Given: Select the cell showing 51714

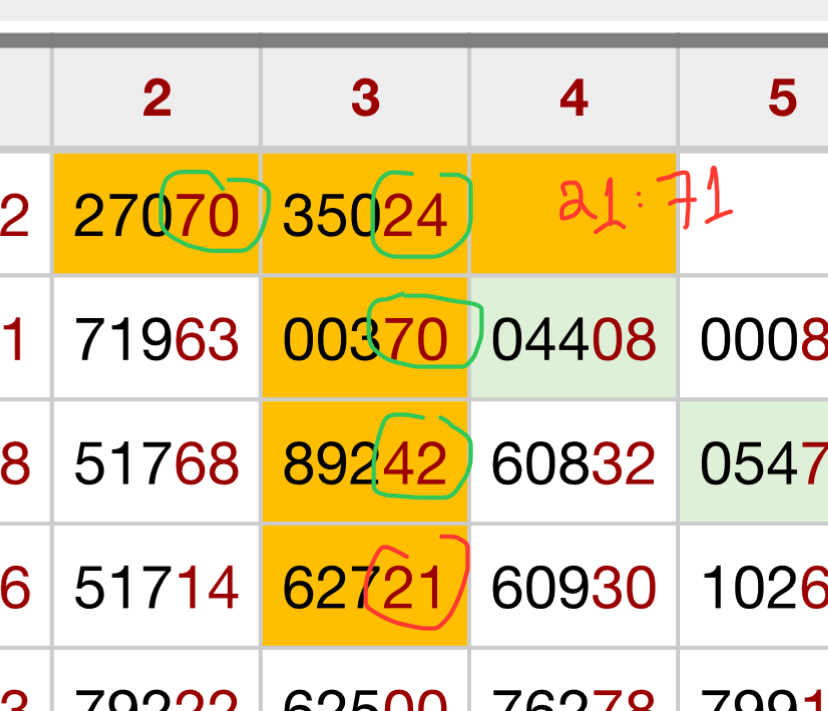Looking at the screenshot, I should (157, 587).
